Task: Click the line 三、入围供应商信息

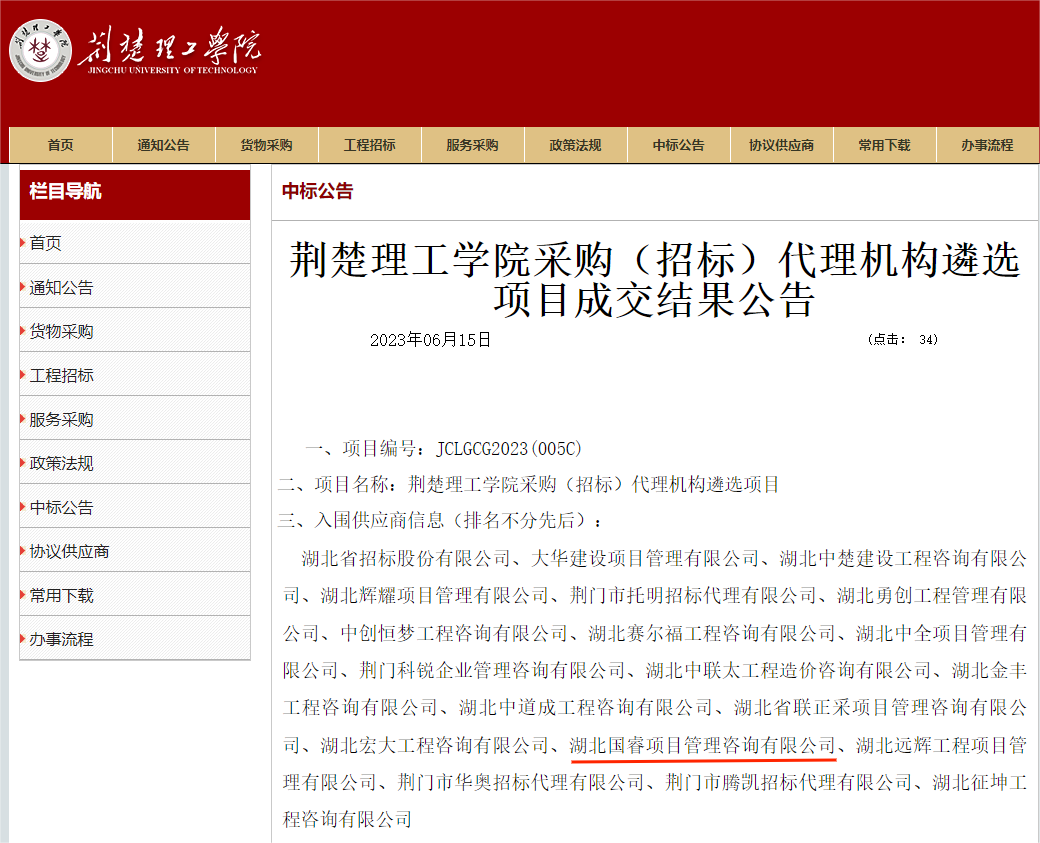Action: [x=440, y=520]
